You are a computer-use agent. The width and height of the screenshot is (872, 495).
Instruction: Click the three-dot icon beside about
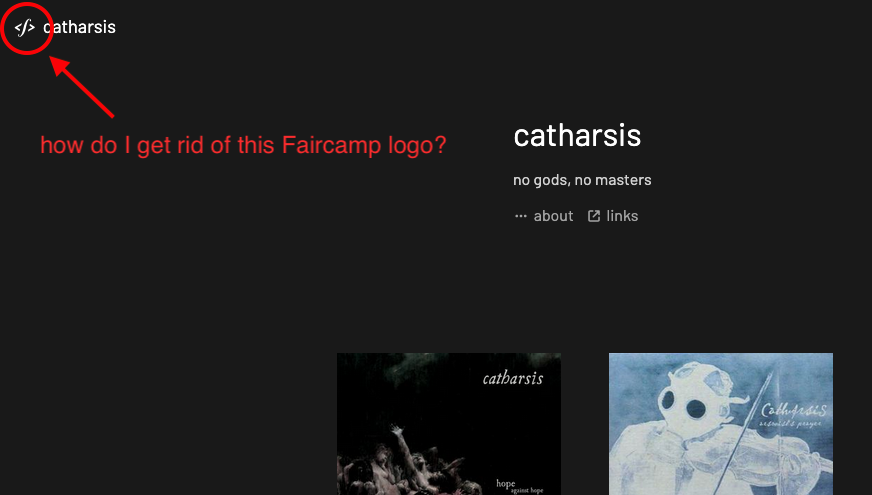tap(521, 216)
